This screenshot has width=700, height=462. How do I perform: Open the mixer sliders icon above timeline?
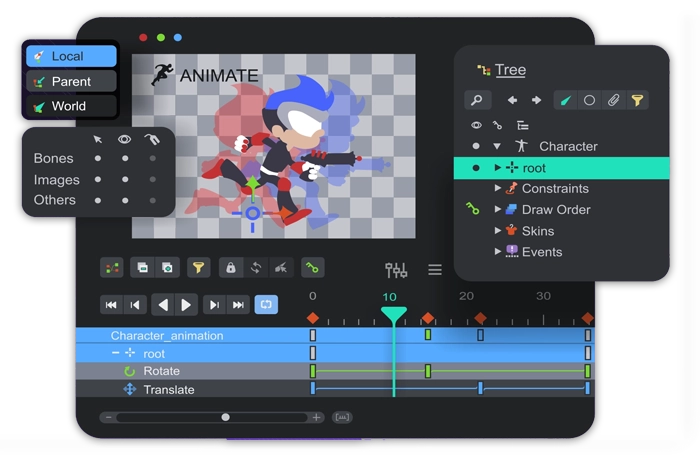click(396, 270)
